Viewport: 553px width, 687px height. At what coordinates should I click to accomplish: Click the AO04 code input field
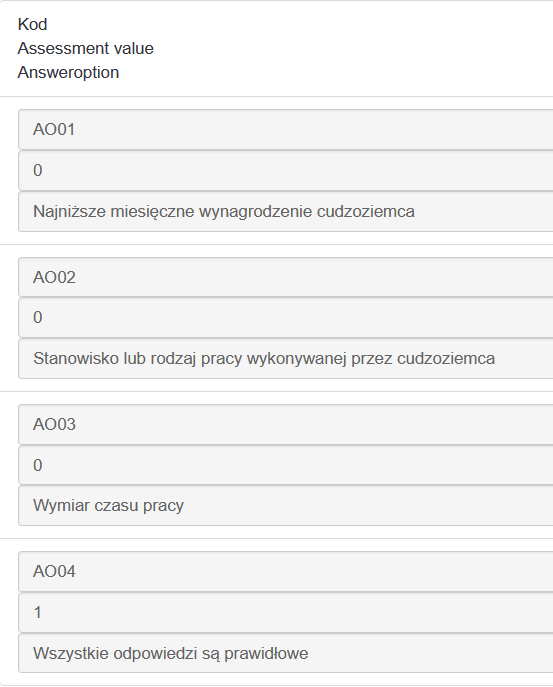pyautogui.click(x=286, y=572)
